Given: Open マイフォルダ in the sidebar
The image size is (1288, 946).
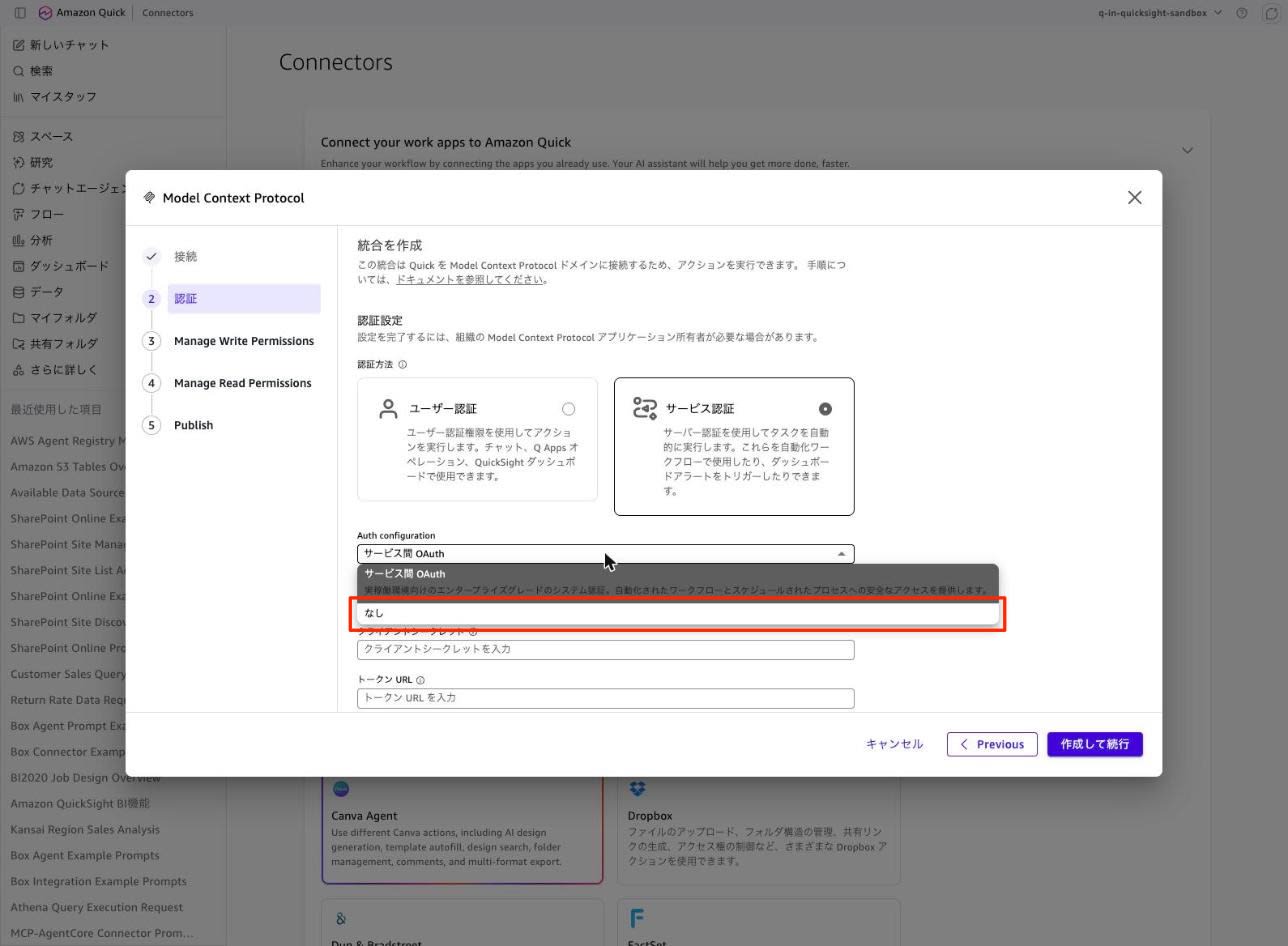Looking at the screenshot, I should [62, 318].
